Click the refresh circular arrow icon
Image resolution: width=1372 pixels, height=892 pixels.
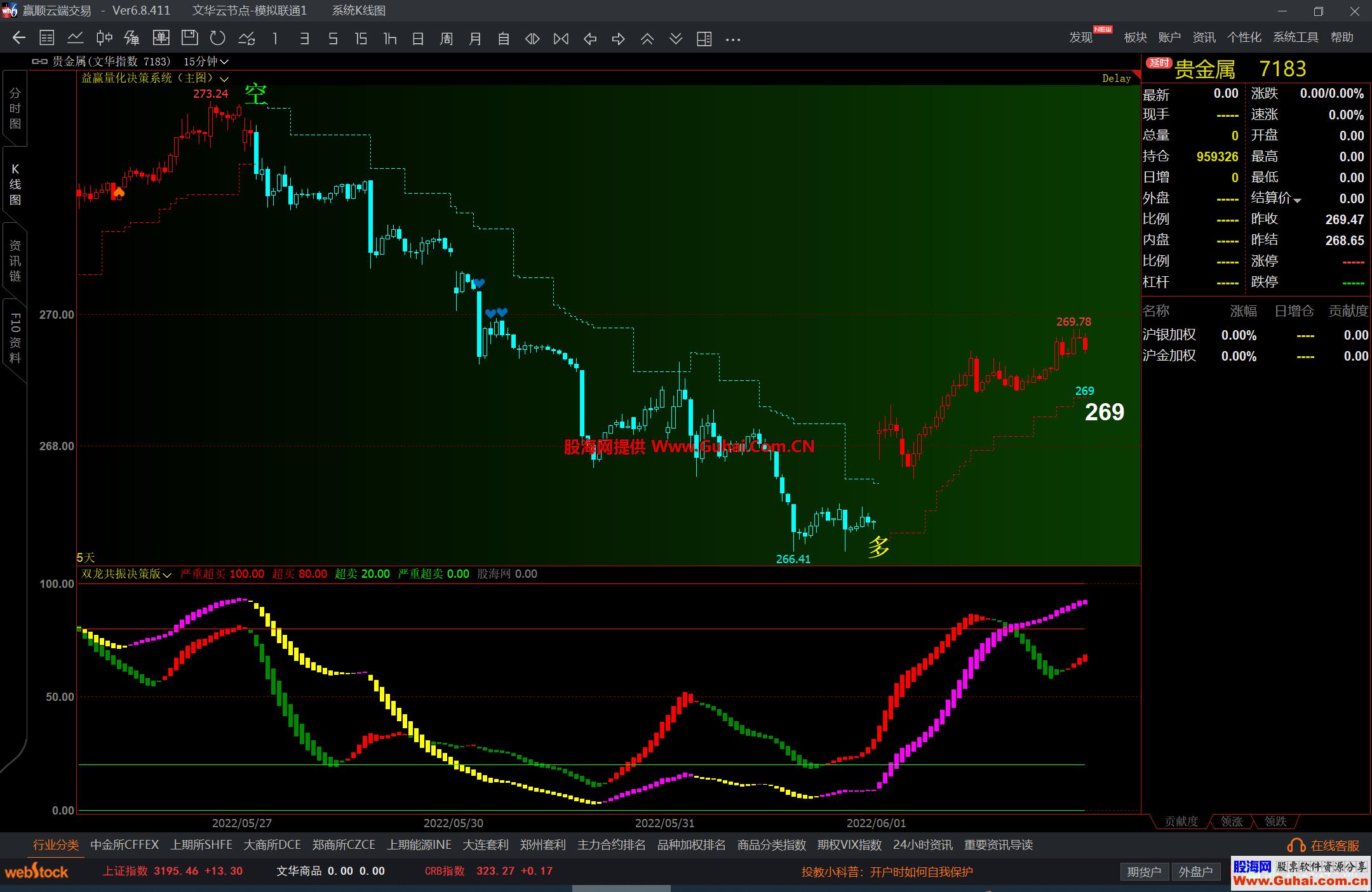tap(218, 39)
